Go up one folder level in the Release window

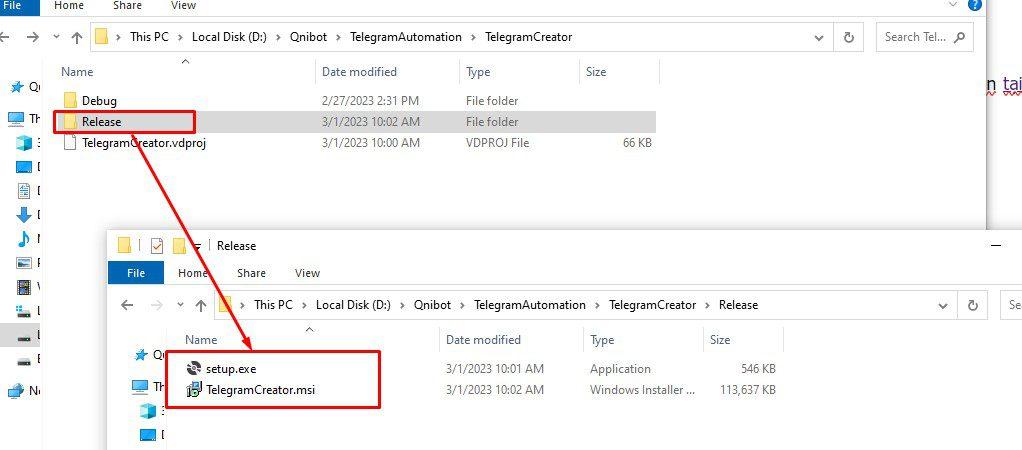pos(201,305)
